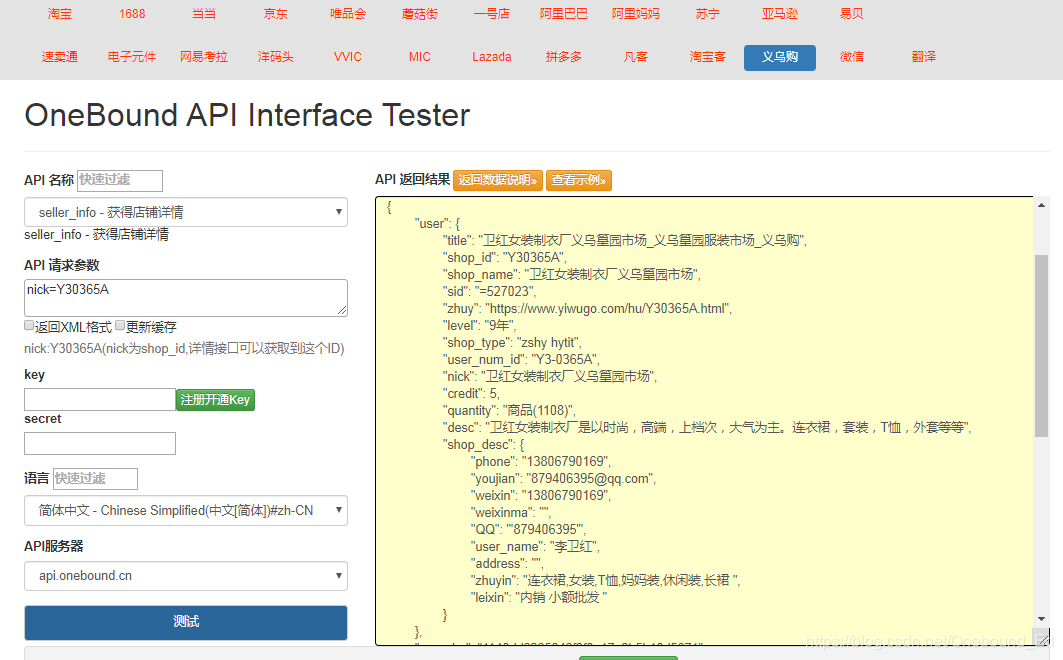Screen dimensions: 1063x660
Task: Select the 亚马逊 platform tab
Action: pos(780,14)
